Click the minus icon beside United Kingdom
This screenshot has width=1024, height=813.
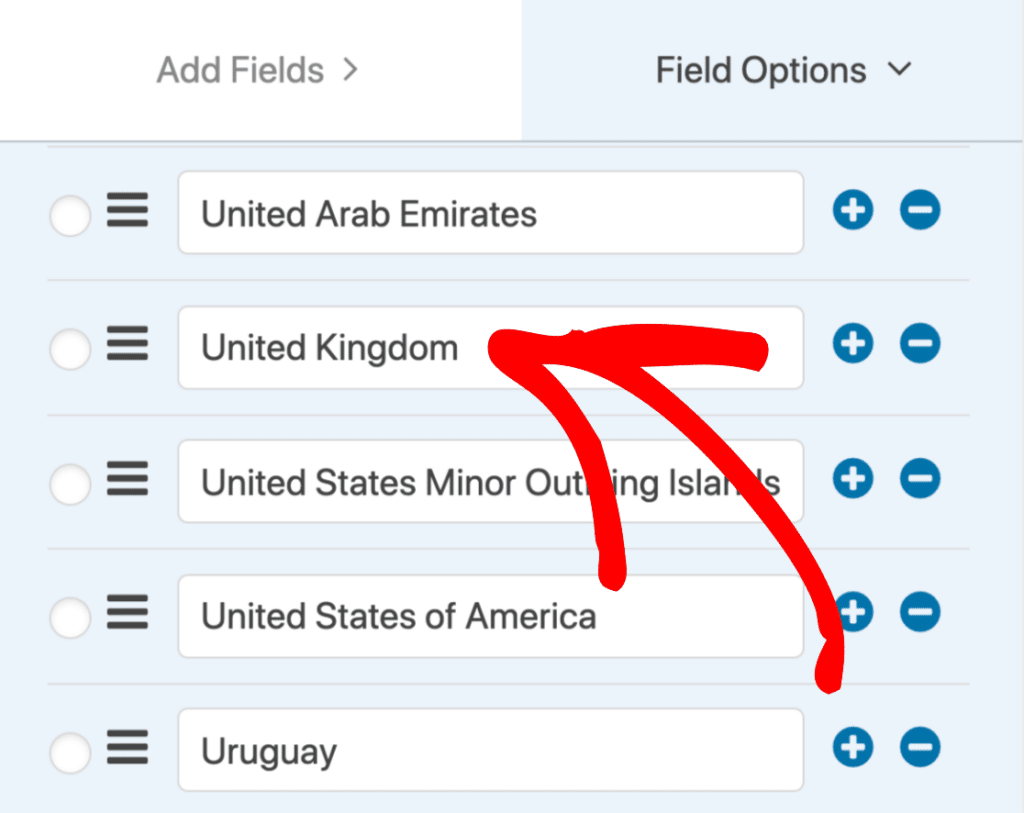(x=920, y=344)
